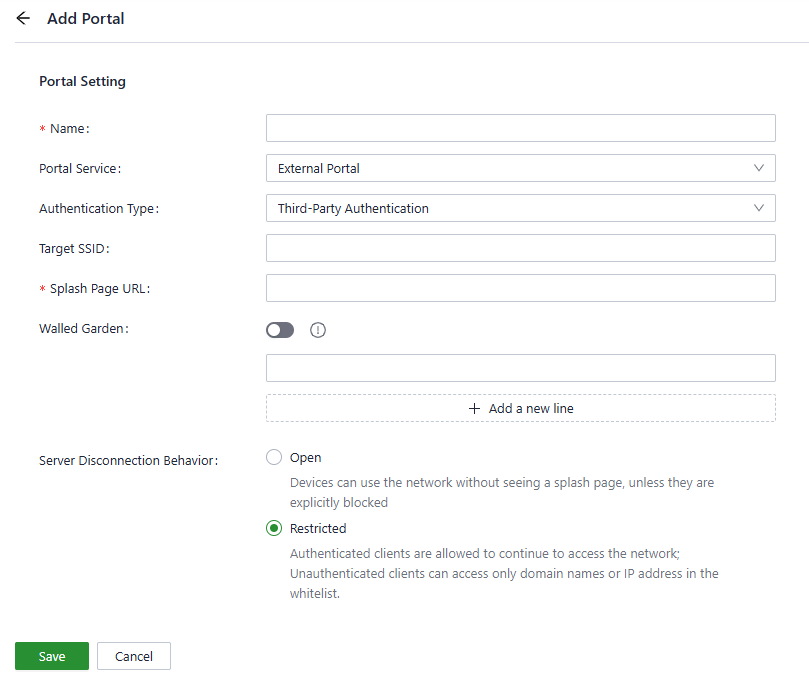
Task: Click the Authentication Type chevron arrow
Action: 759,208
